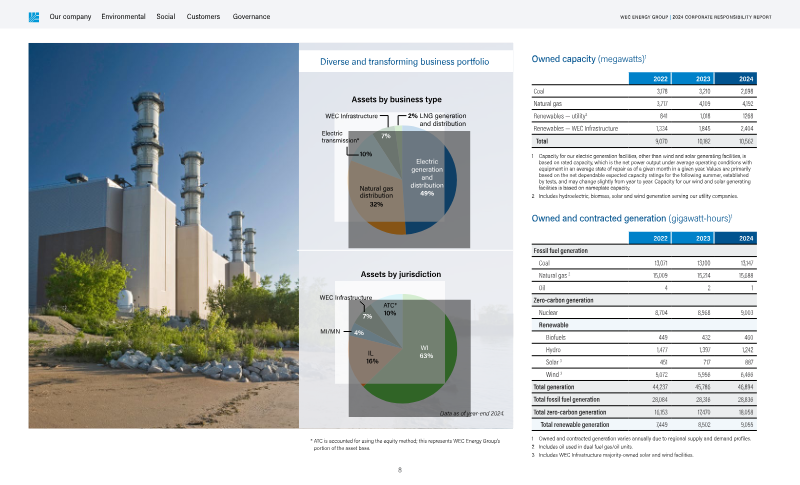Viewport: 800px width, 485px height.
Task: Click the IL 16% pie slice
Action: click(x=372, y=357)
